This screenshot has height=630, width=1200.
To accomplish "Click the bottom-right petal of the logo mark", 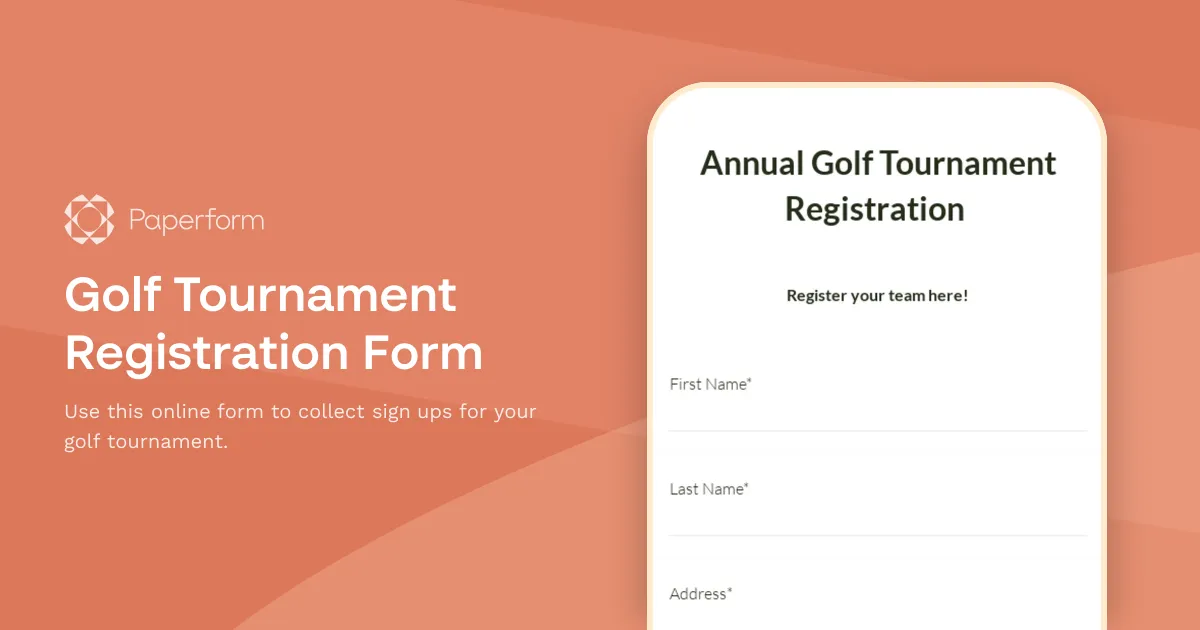I will point(104,233).
